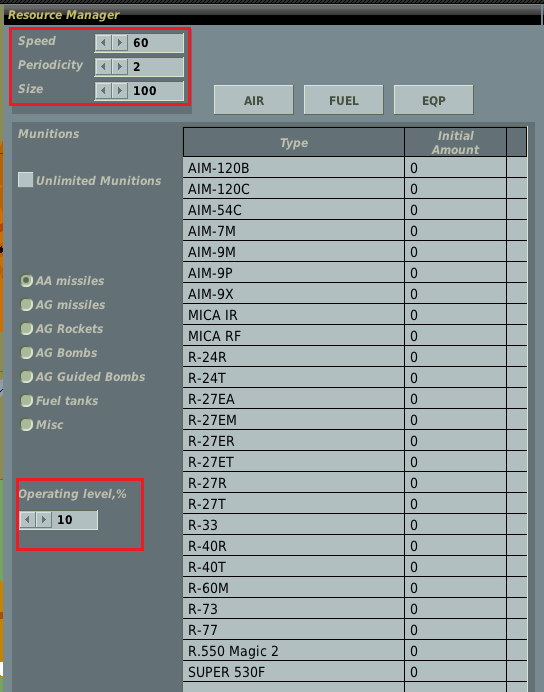Click the amount cell for R-77
This screenshot has width=544, height=692.
click(455, 630)
